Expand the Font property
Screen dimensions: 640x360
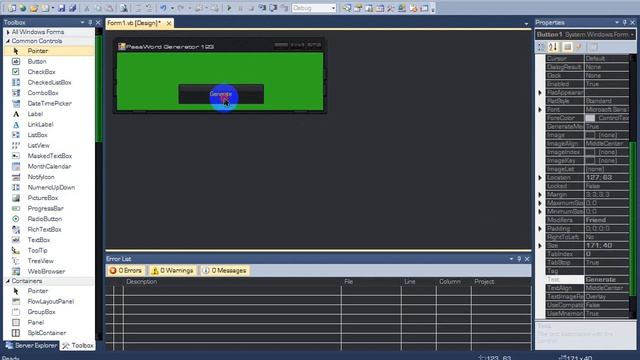tap(540, 110)
